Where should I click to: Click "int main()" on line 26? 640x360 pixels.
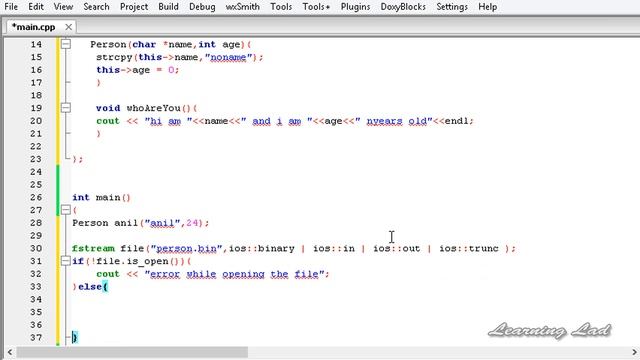[101, 197]
